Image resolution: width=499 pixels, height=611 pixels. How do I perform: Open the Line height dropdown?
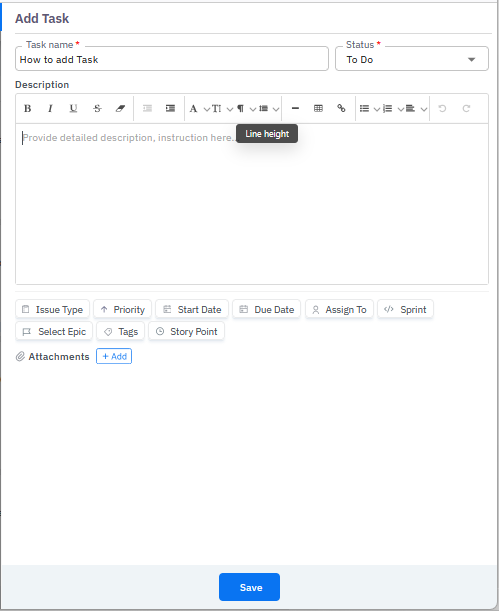pos(269,109)
